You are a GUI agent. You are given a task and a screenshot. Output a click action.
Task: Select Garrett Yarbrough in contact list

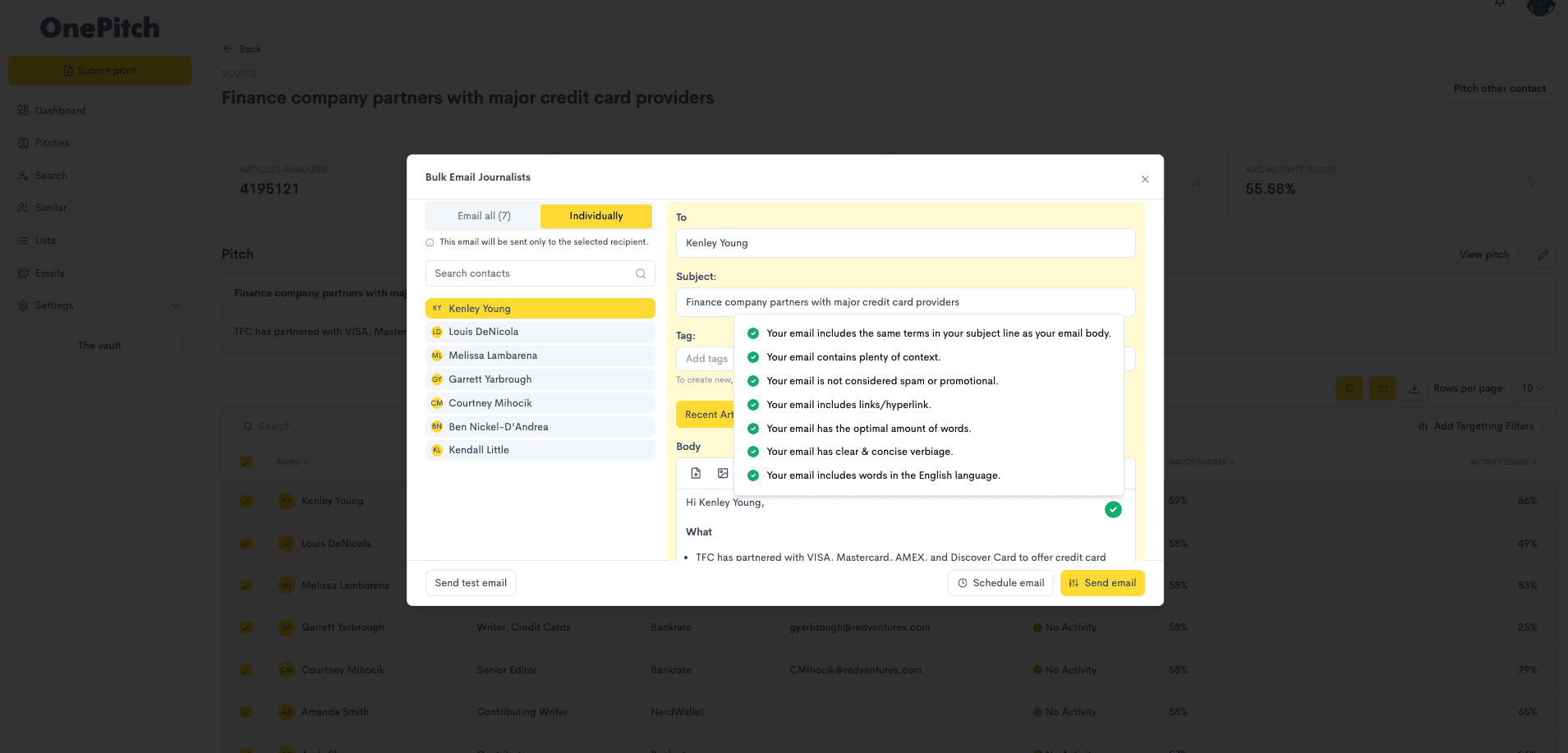(x=540, y=379)
